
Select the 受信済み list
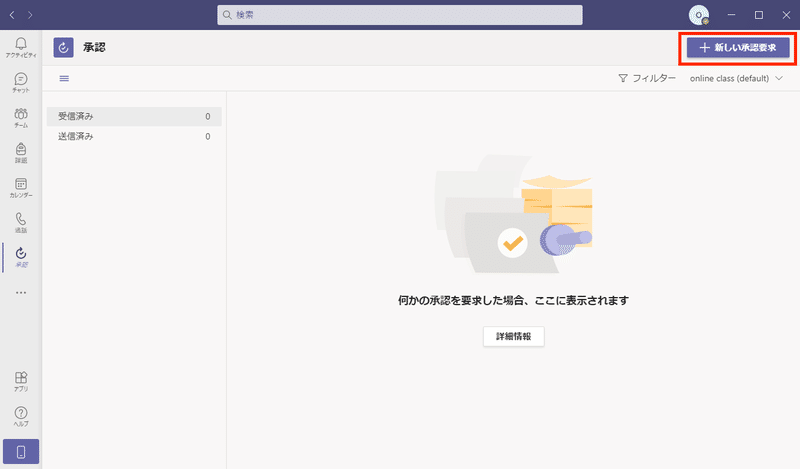[x=134, y=116]
